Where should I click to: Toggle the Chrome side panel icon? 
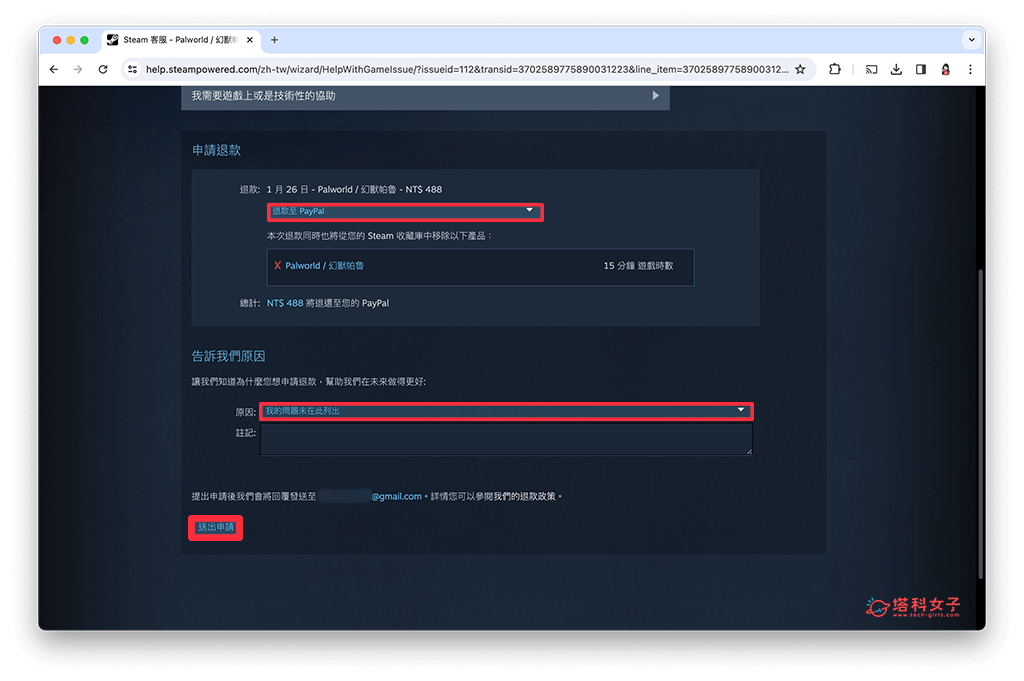[x=921, y=69]
